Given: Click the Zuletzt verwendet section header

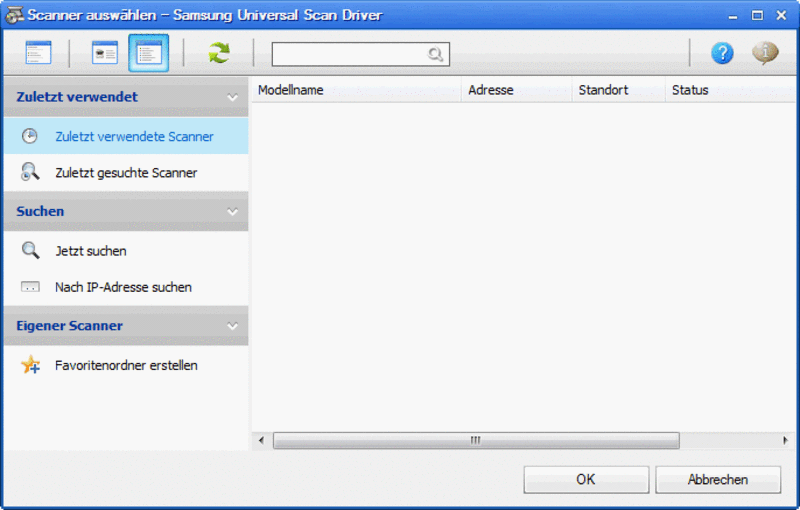Looking at the screenshot, I should pyautogui.click(x=126, y=97).
